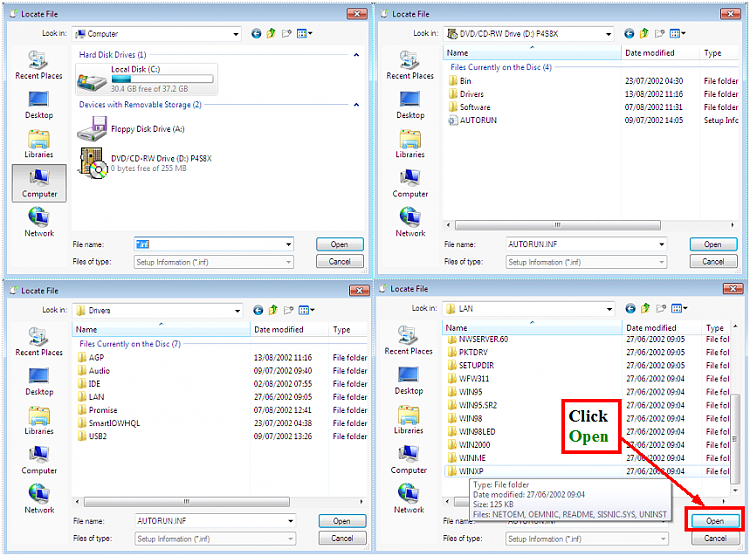Click Up One Level icon in LAN dialog
This screenshot has height=556, width=750.
coord(645,309)
